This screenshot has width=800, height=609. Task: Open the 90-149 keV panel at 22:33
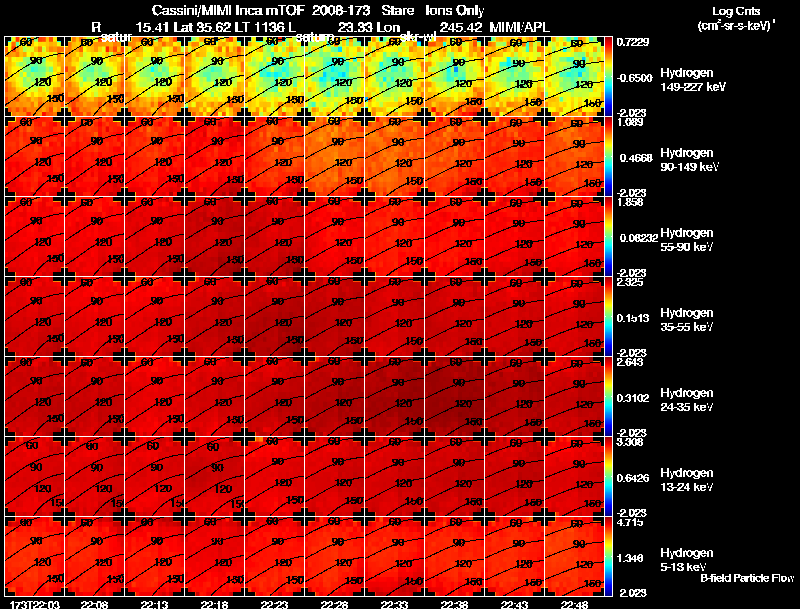pyautogui.click(x=394, y=156)
